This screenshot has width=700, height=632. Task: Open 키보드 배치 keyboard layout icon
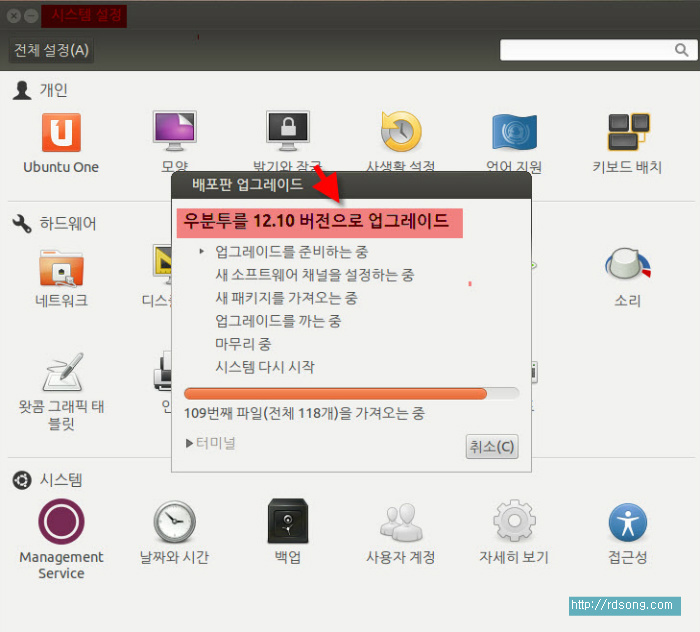tap(628, 133)
